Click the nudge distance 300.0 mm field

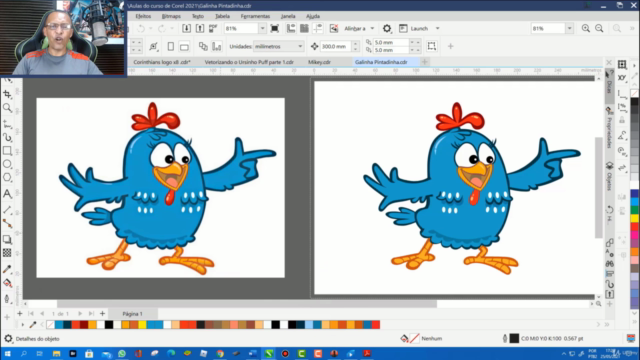pyautogui.click(x=336, y=47)
